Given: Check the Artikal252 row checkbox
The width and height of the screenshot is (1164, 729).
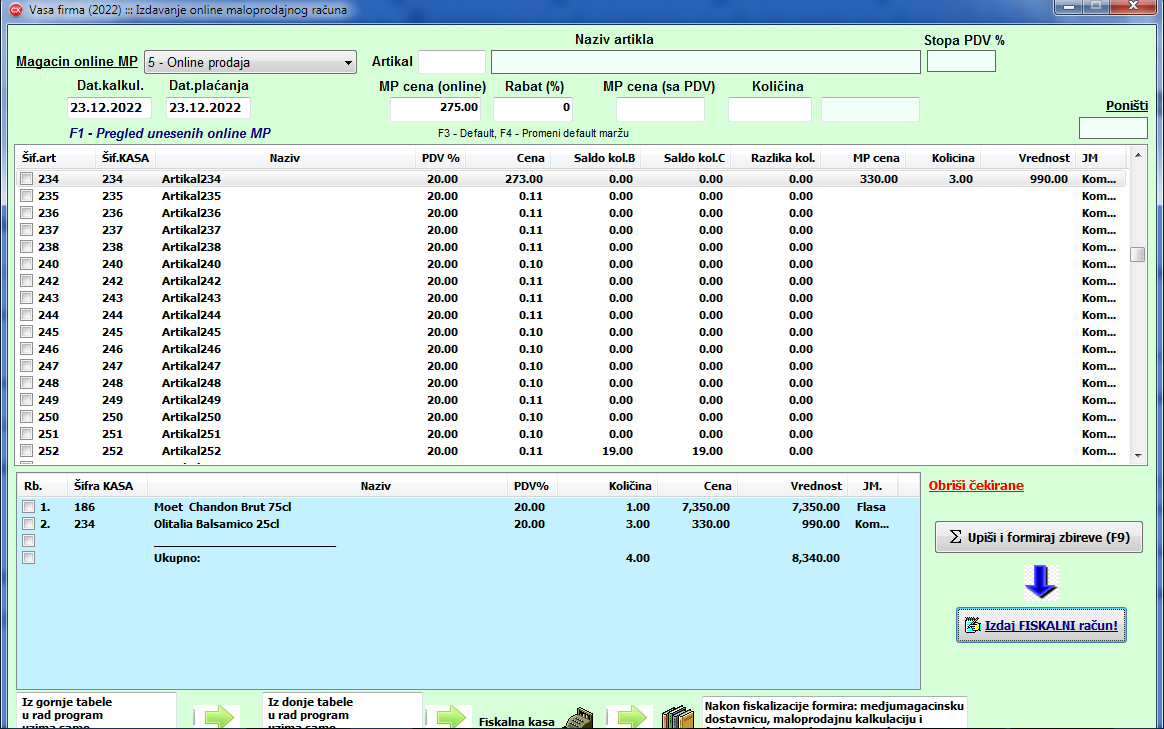Looking at the screenshot, I should click(27, 451).
